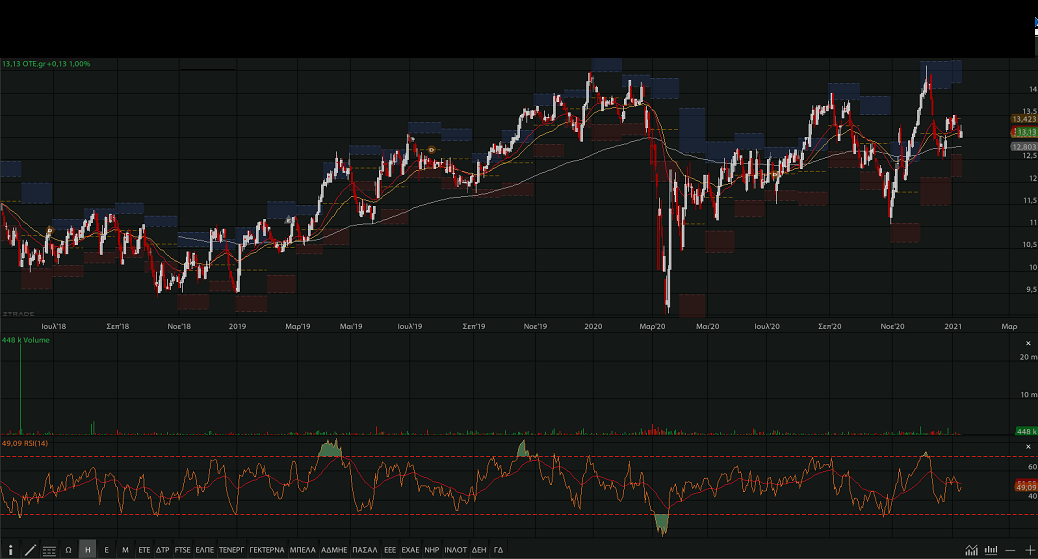1038x559 pixels.
Task: Load the ETE stock chart
Action: pos(144,550)
